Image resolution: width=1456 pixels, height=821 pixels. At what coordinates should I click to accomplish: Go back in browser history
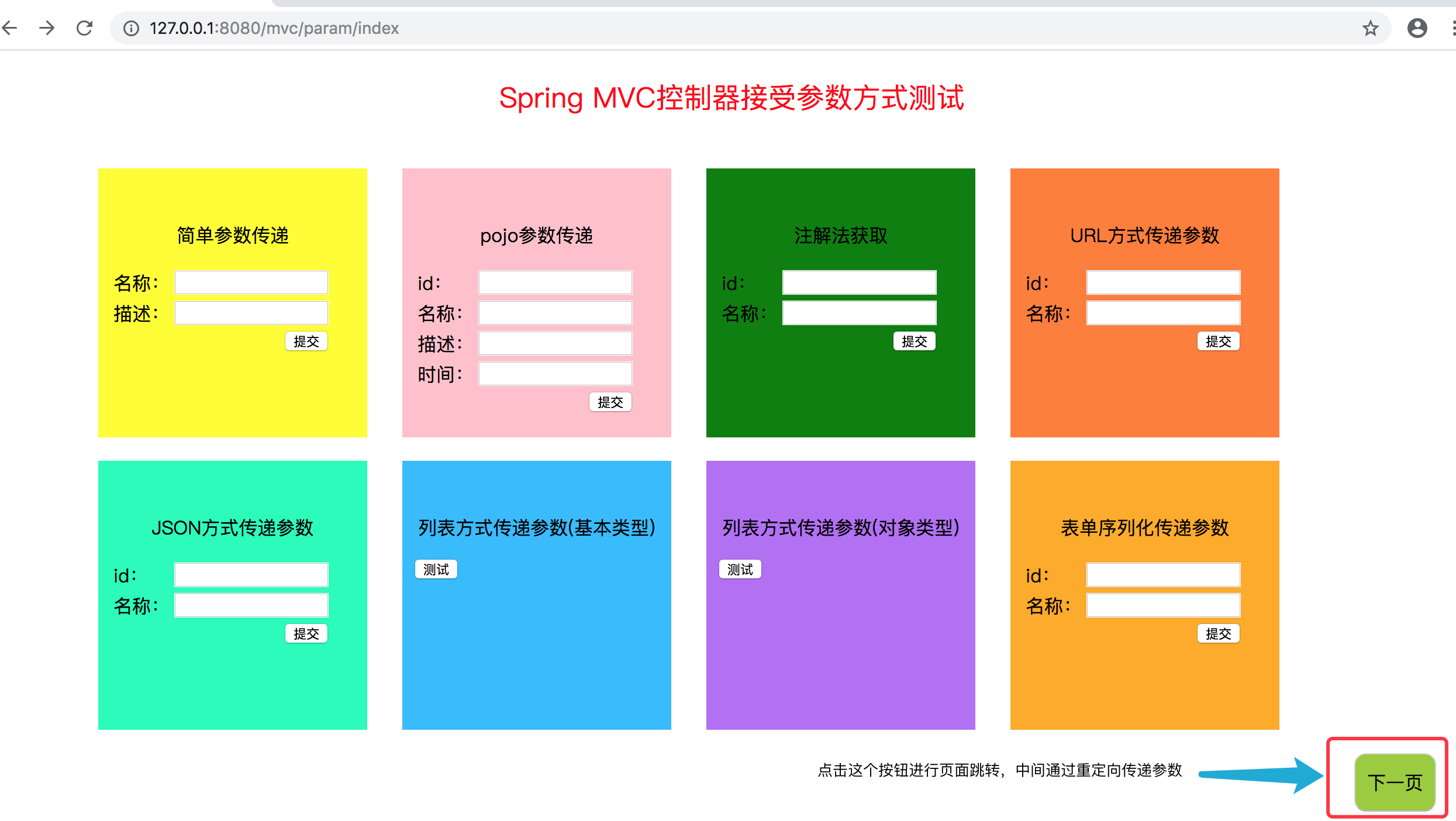coord(10,27)
